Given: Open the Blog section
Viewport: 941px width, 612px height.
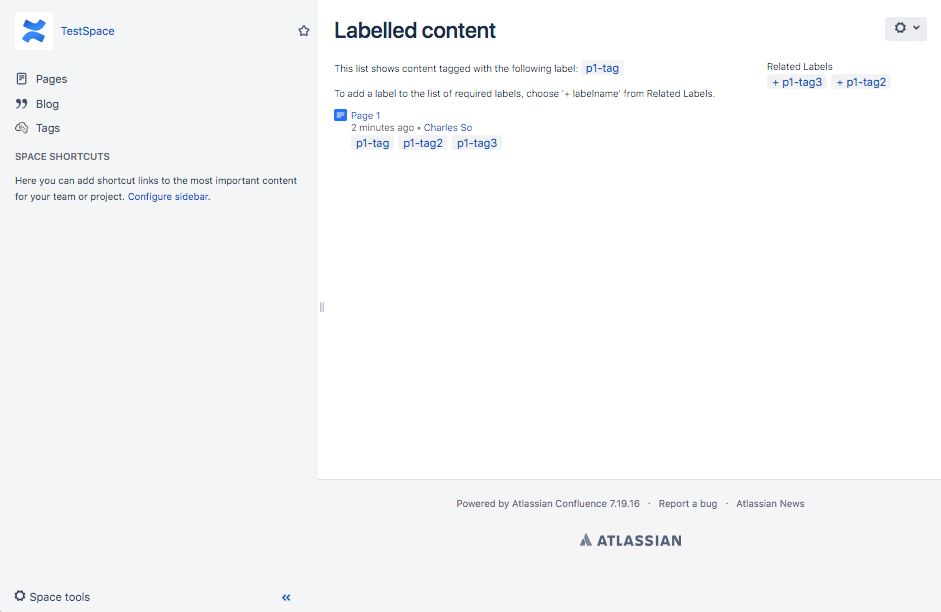Looking at the screenshot, I should click(47, 104).
